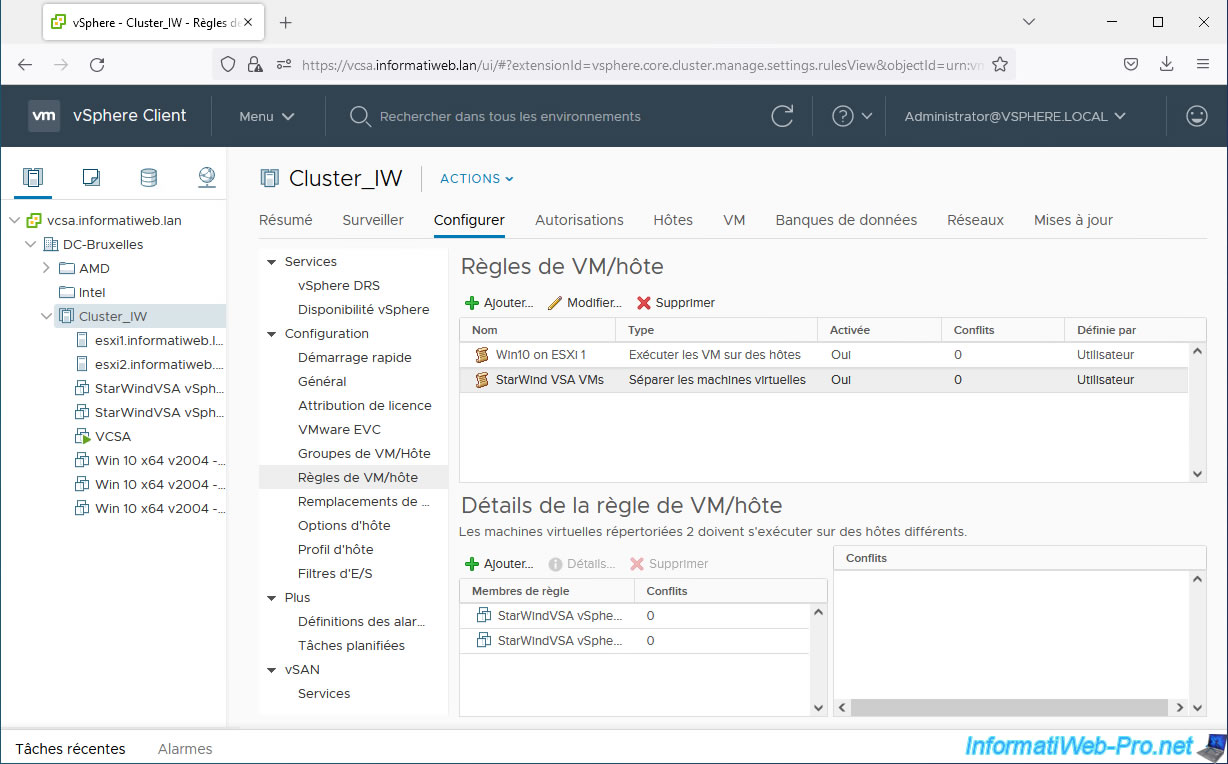Click the vSphere refresh icon in header
Image resolution: width=1228 pixels, height=764 pixels.
(x=782, y=116)
